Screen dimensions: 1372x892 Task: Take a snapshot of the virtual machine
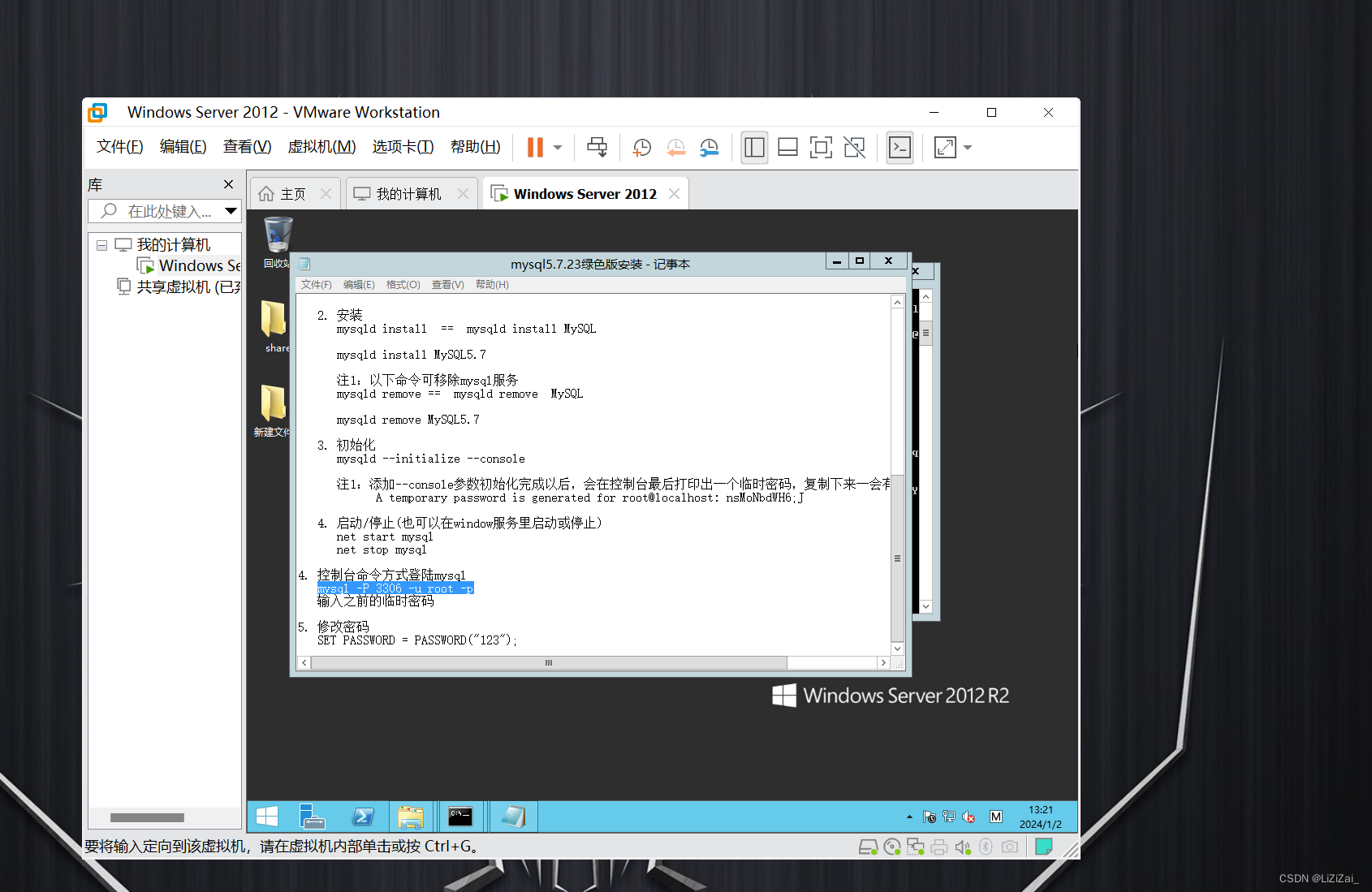642,147
